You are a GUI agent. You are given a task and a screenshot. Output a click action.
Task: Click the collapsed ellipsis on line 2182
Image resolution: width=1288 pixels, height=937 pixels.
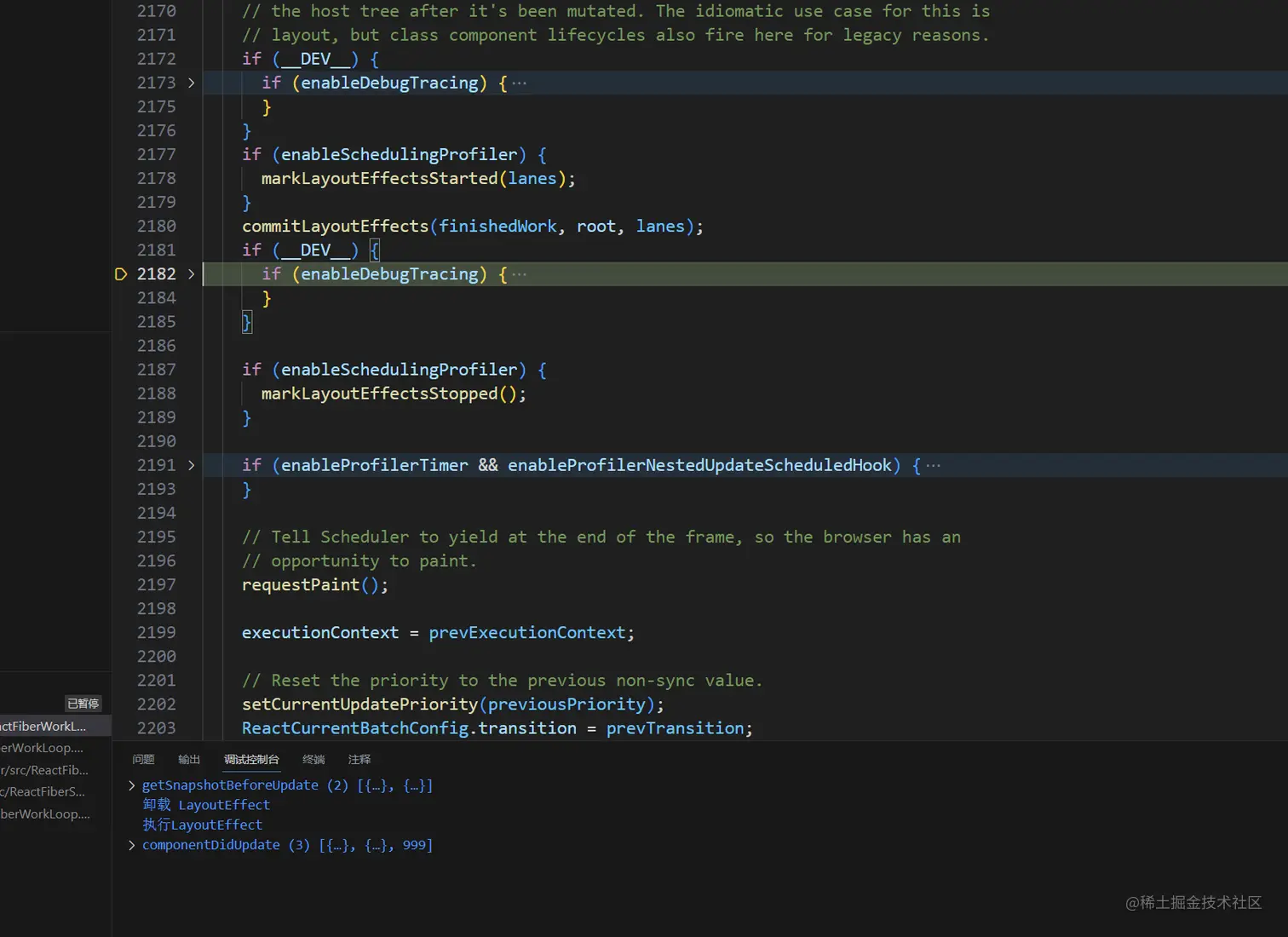520,274
